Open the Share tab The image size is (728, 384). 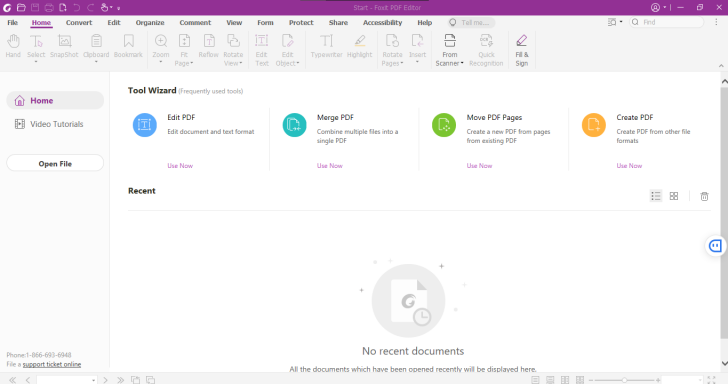click(338, 22)
